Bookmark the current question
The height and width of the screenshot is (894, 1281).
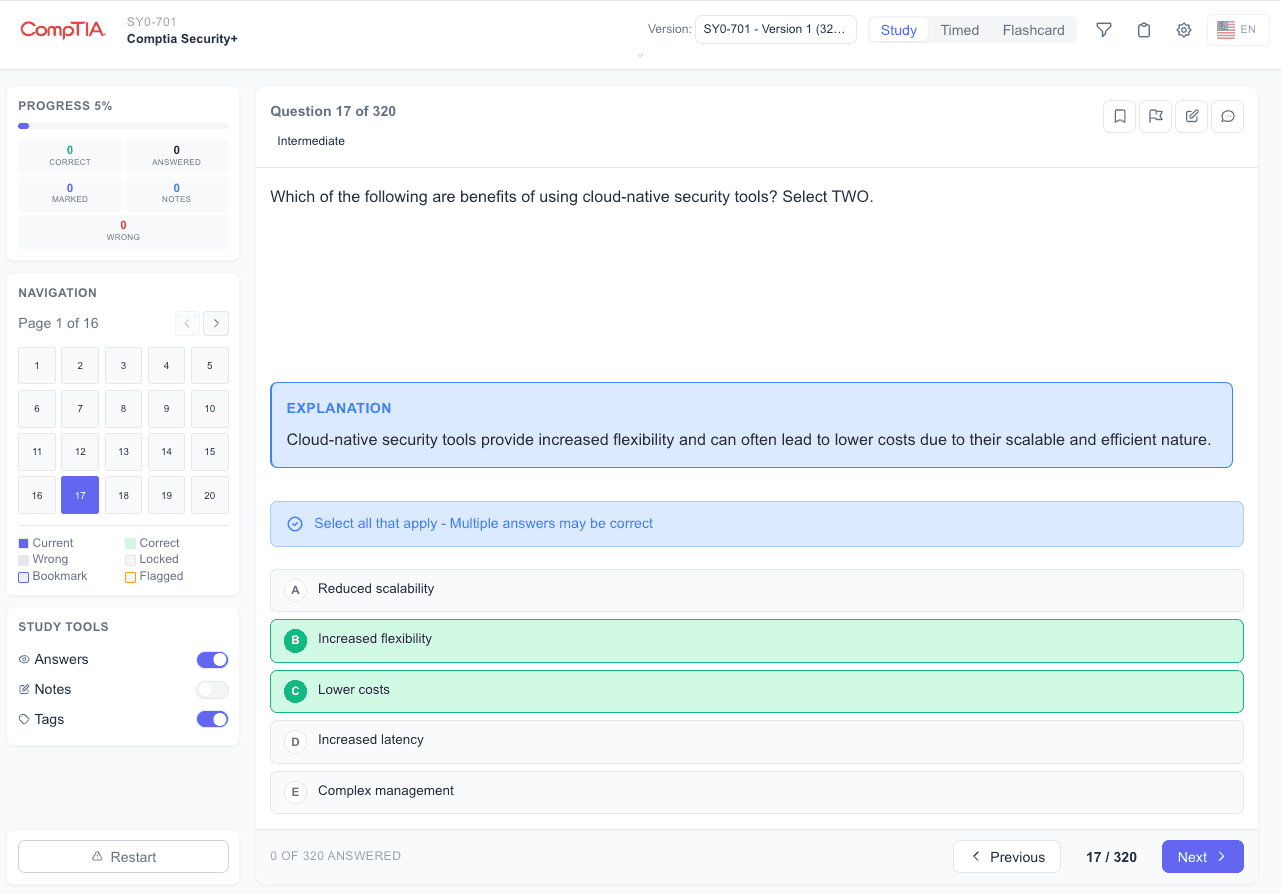(1119, 116)
